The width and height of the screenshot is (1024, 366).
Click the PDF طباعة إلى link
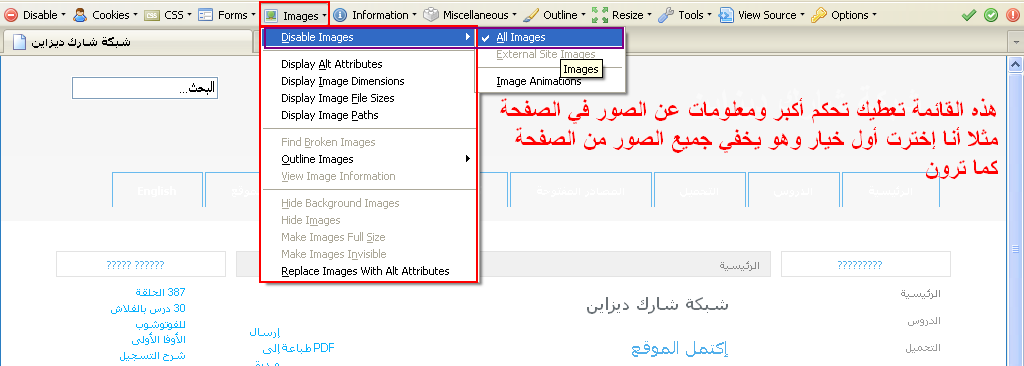tap(298, 348)
